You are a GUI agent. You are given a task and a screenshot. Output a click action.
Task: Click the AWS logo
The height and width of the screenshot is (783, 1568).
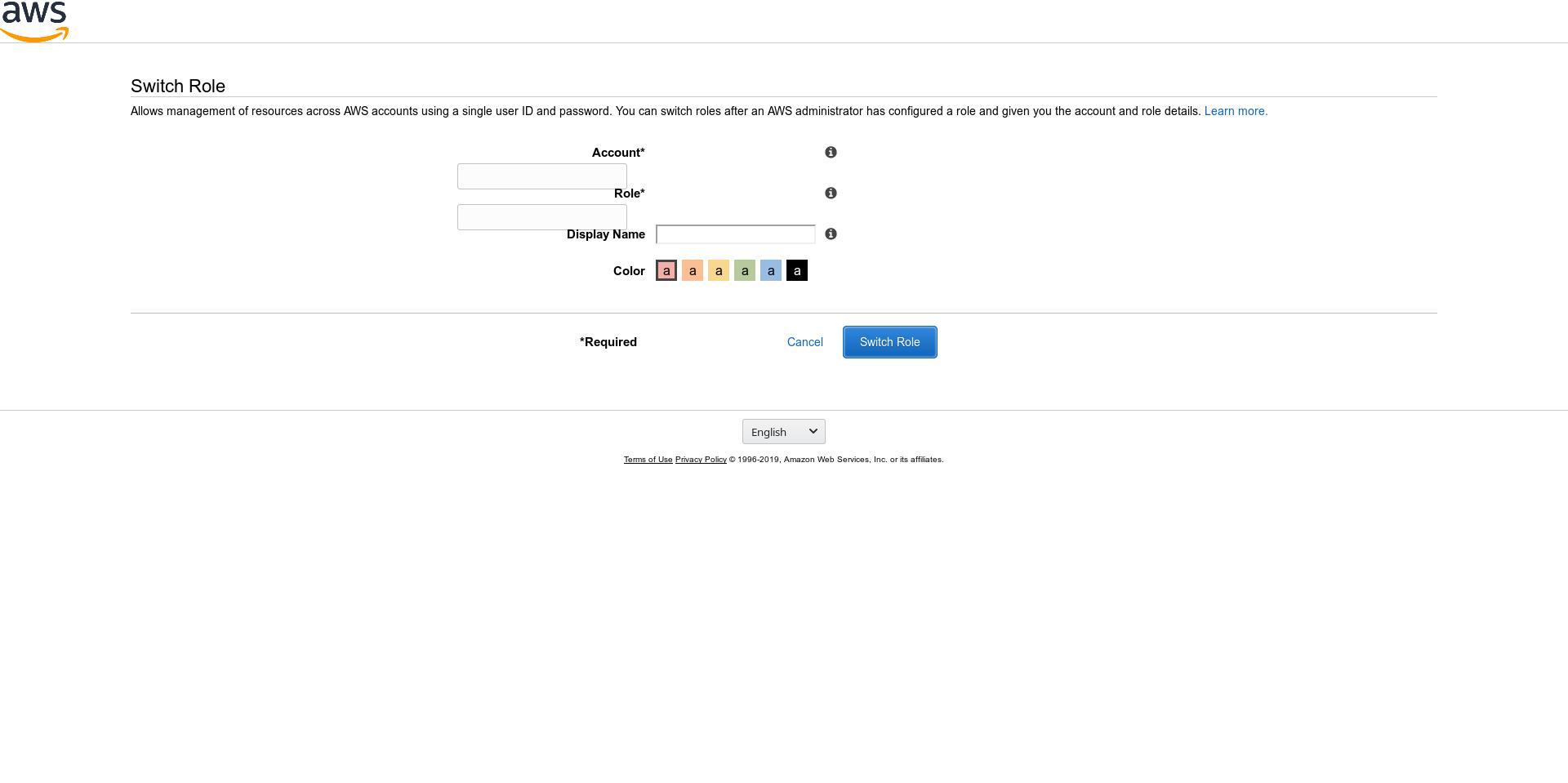[x=34, y=21]
